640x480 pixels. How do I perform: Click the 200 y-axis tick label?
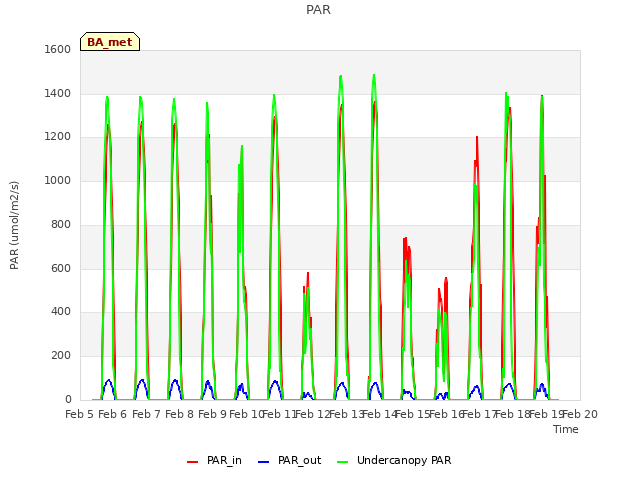(x=61, y=356)
